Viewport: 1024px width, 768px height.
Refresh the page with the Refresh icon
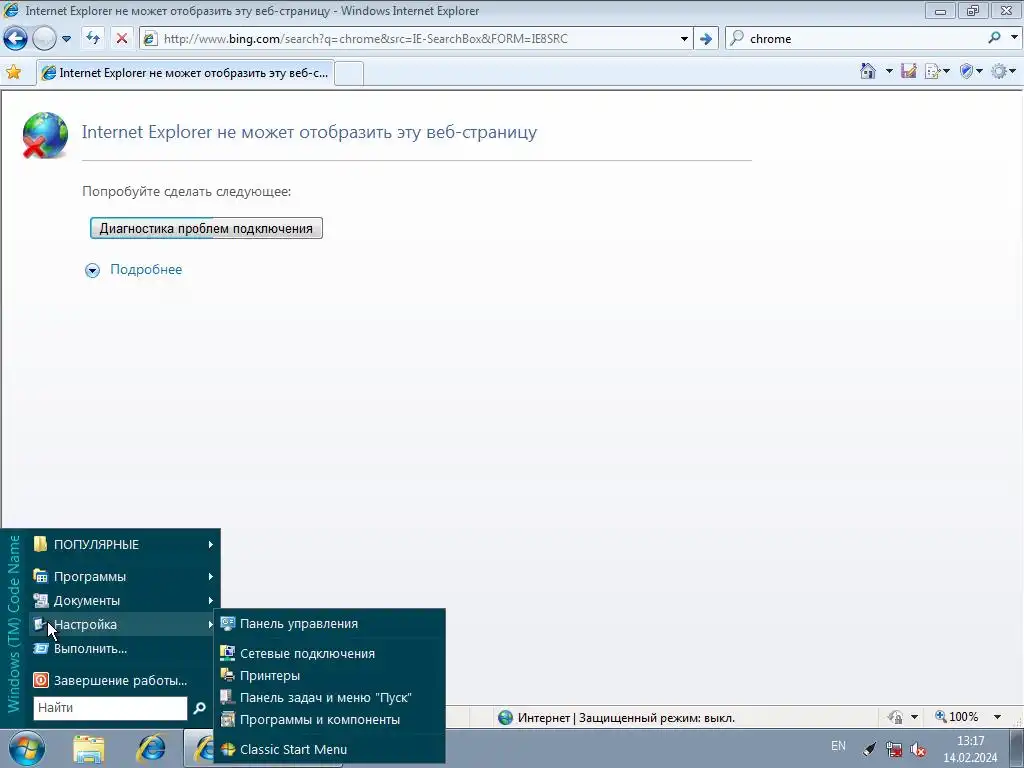93,39
